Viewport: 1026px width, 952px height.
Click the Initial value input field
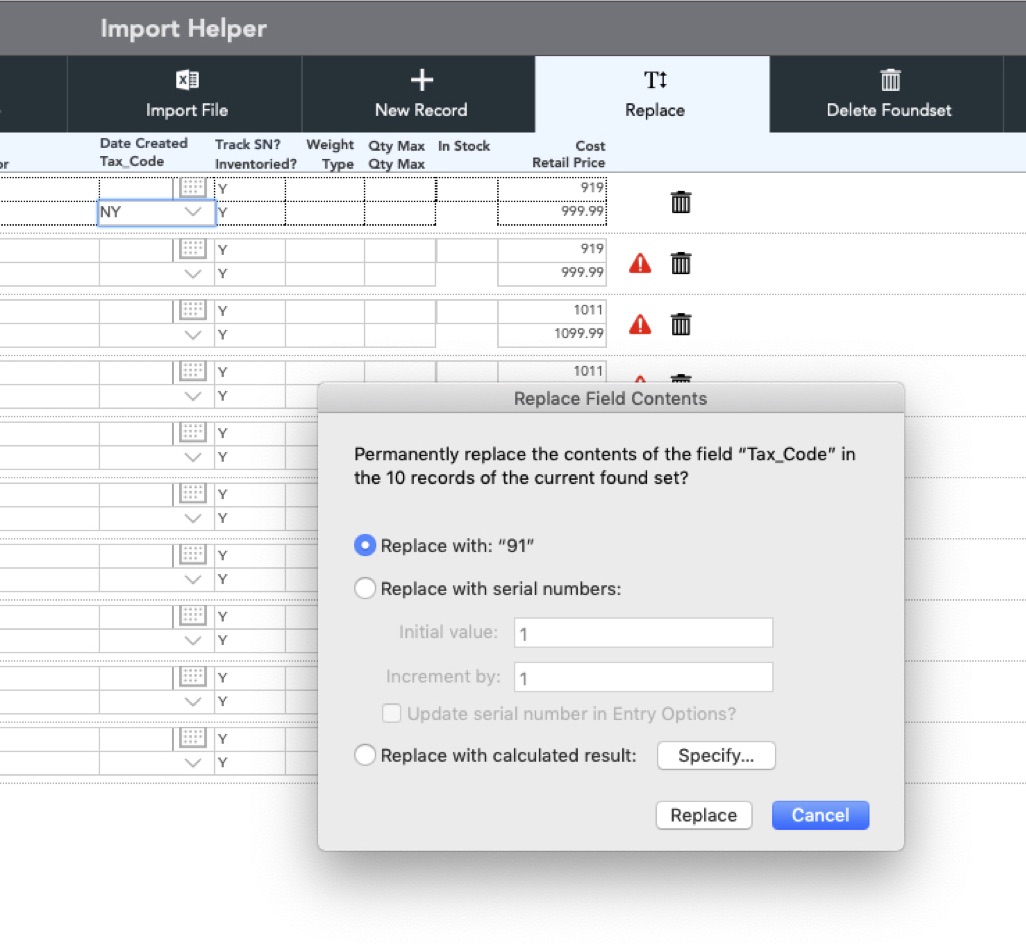[x=643, y=633]
